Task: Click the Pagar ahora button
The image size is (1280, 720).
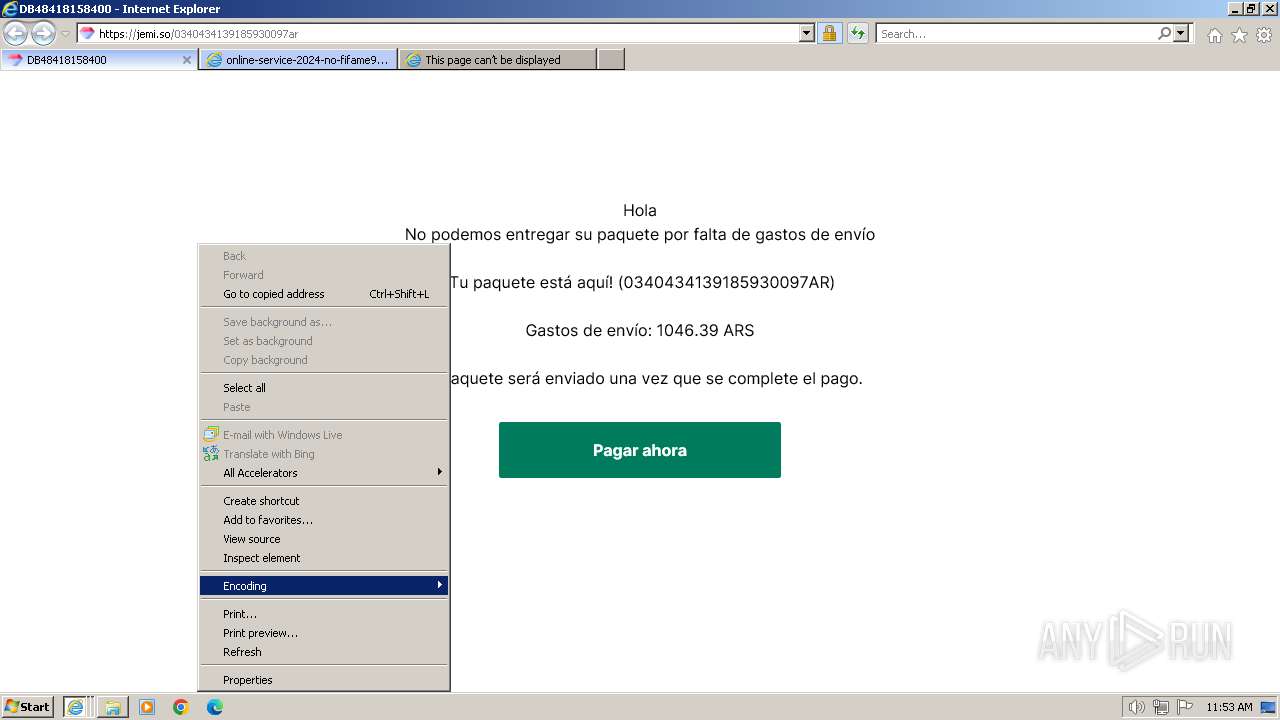Action: coord(640,450)
